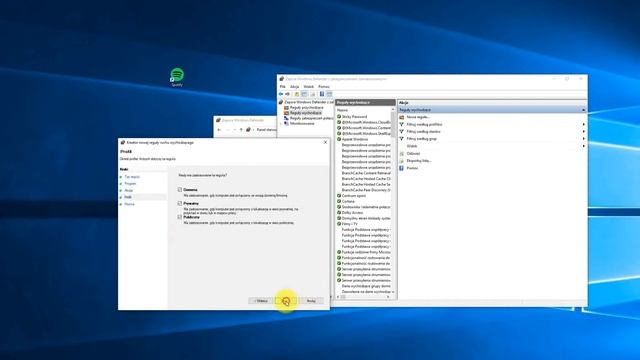Go to Typ reguły wizard step
This screenshot has height=360, width=640.
click(132, 177)
